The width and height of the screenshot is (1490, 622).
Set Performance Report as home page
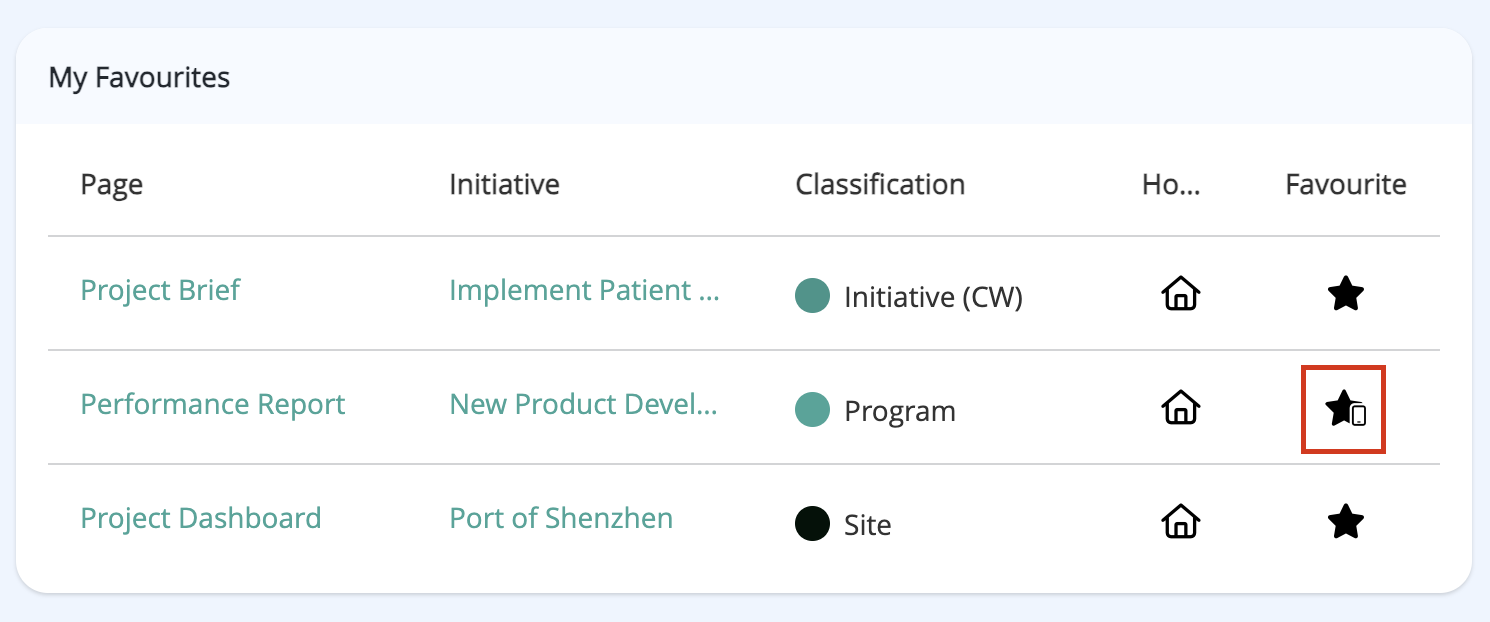point(1180,408)
